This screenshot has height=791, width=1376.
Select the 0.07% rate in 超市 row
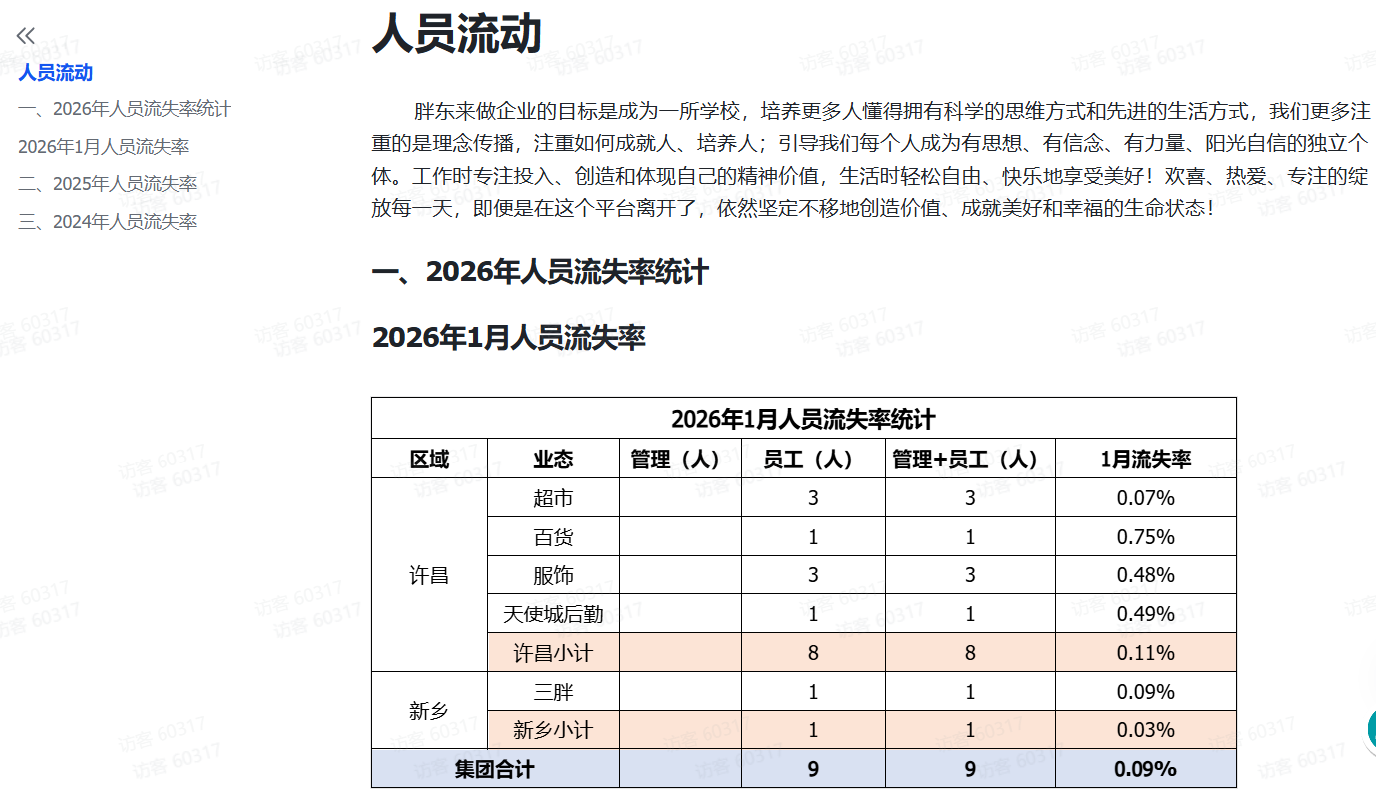(1146, 498)
